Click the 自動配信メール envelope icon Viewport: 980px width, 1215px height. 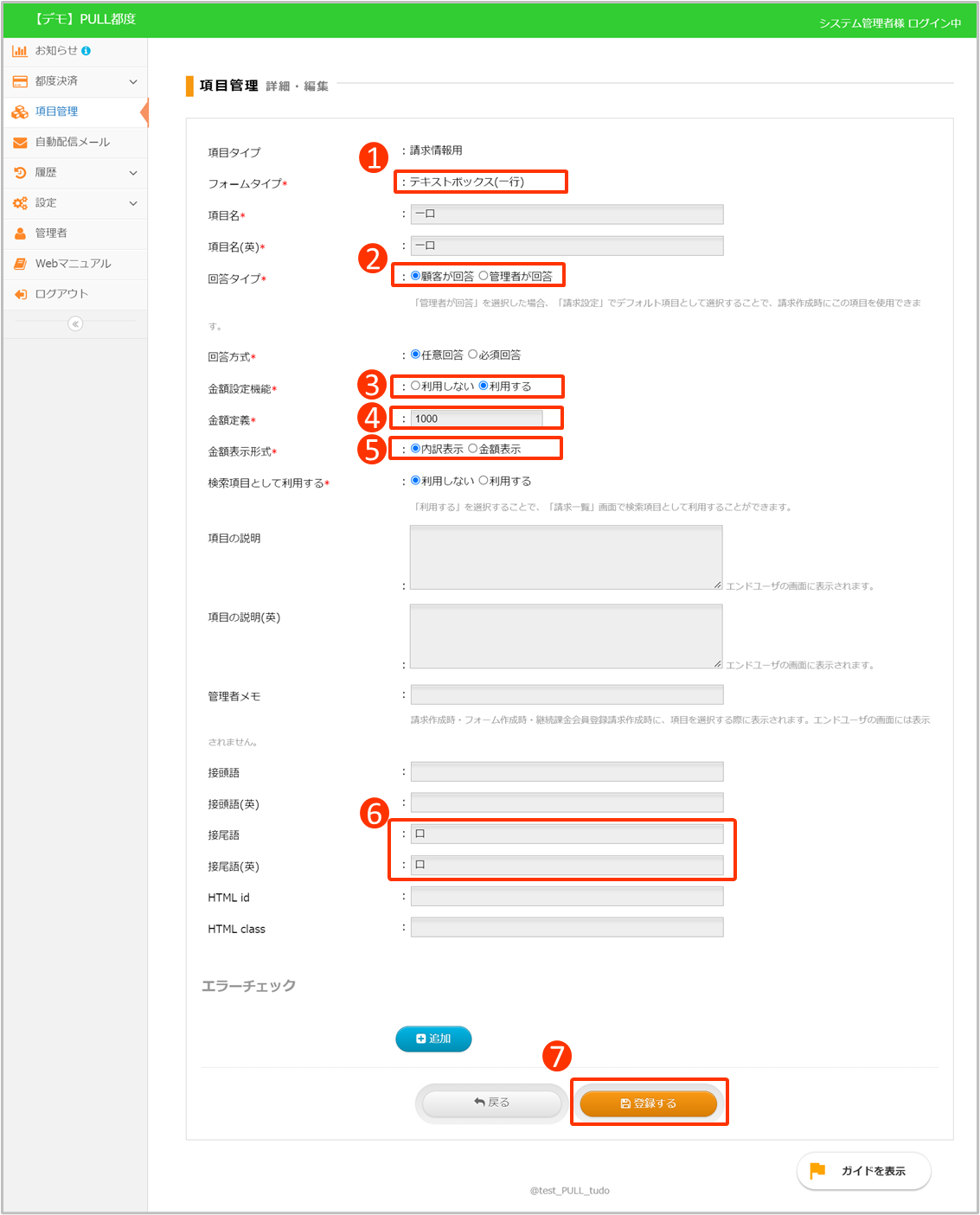coord(20,143)
